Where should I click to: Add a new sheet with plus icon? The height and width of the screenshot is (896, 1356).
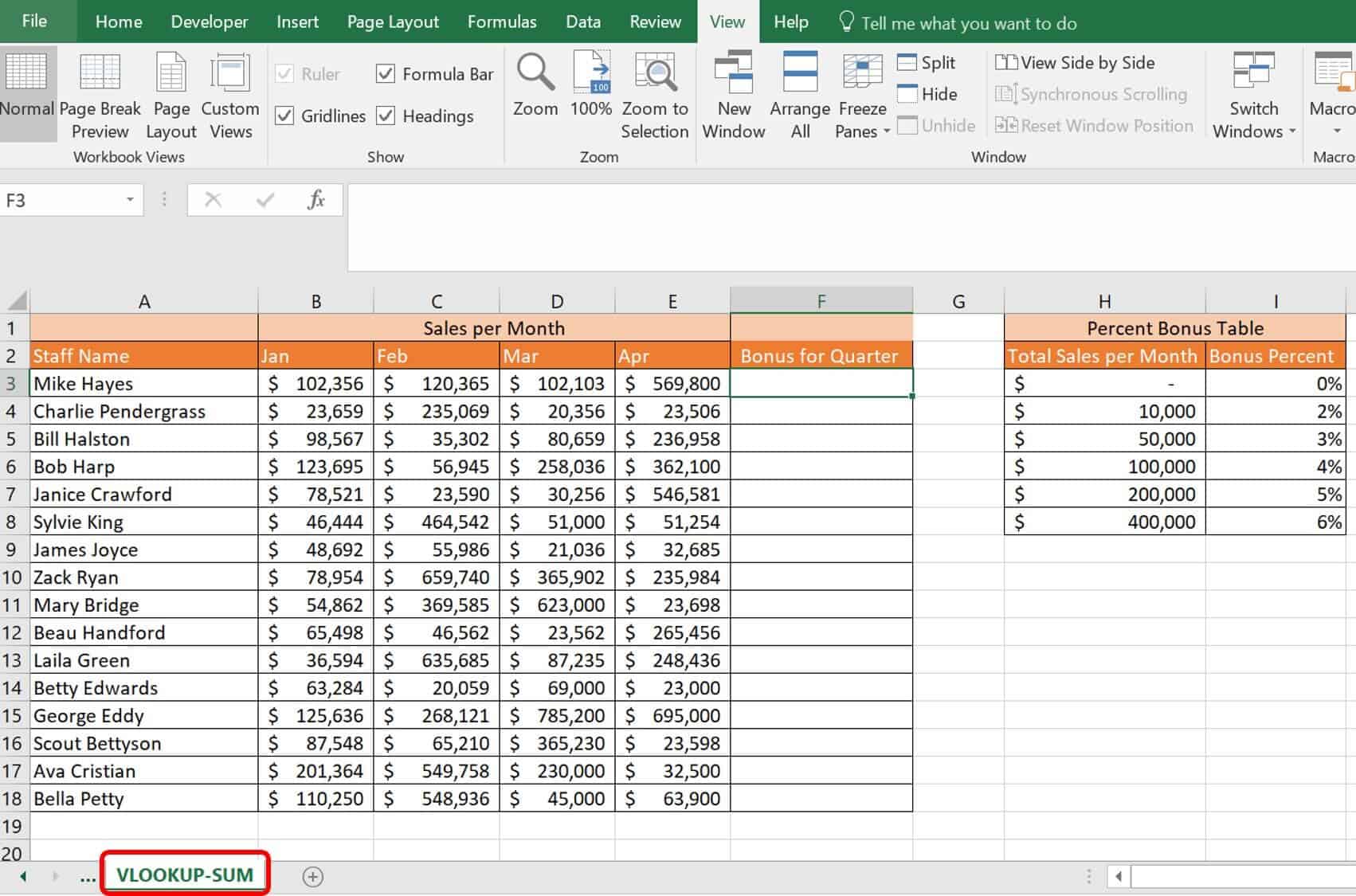tap(313, 877)
